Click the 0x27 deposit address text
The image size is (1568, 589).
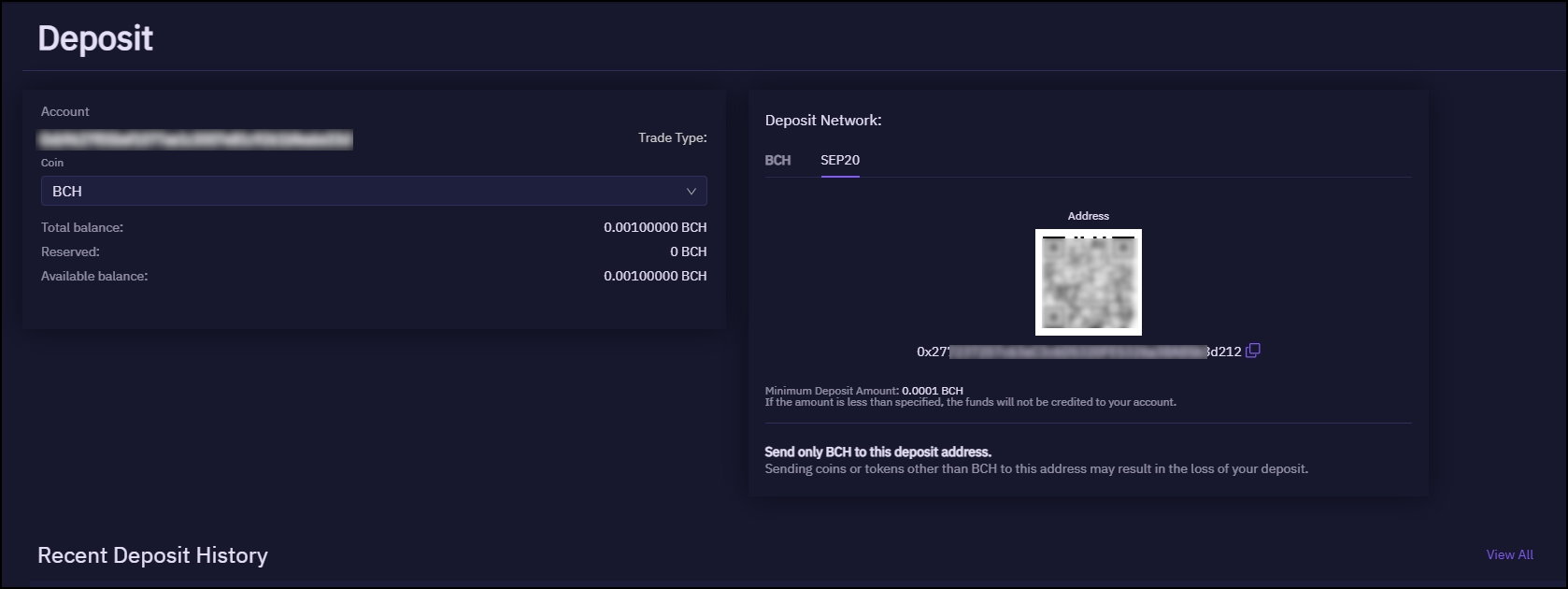click(1079, 352)
